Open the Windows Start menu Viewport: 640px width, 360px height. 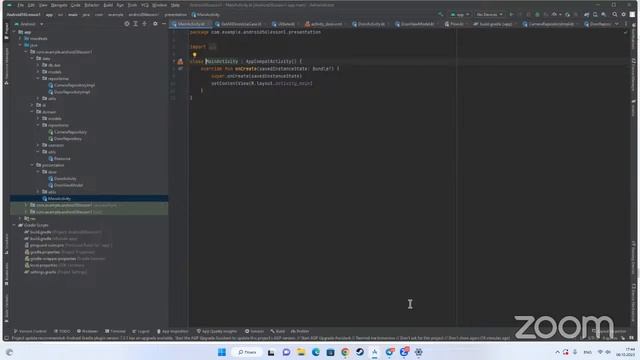click(x=222, y=352)
